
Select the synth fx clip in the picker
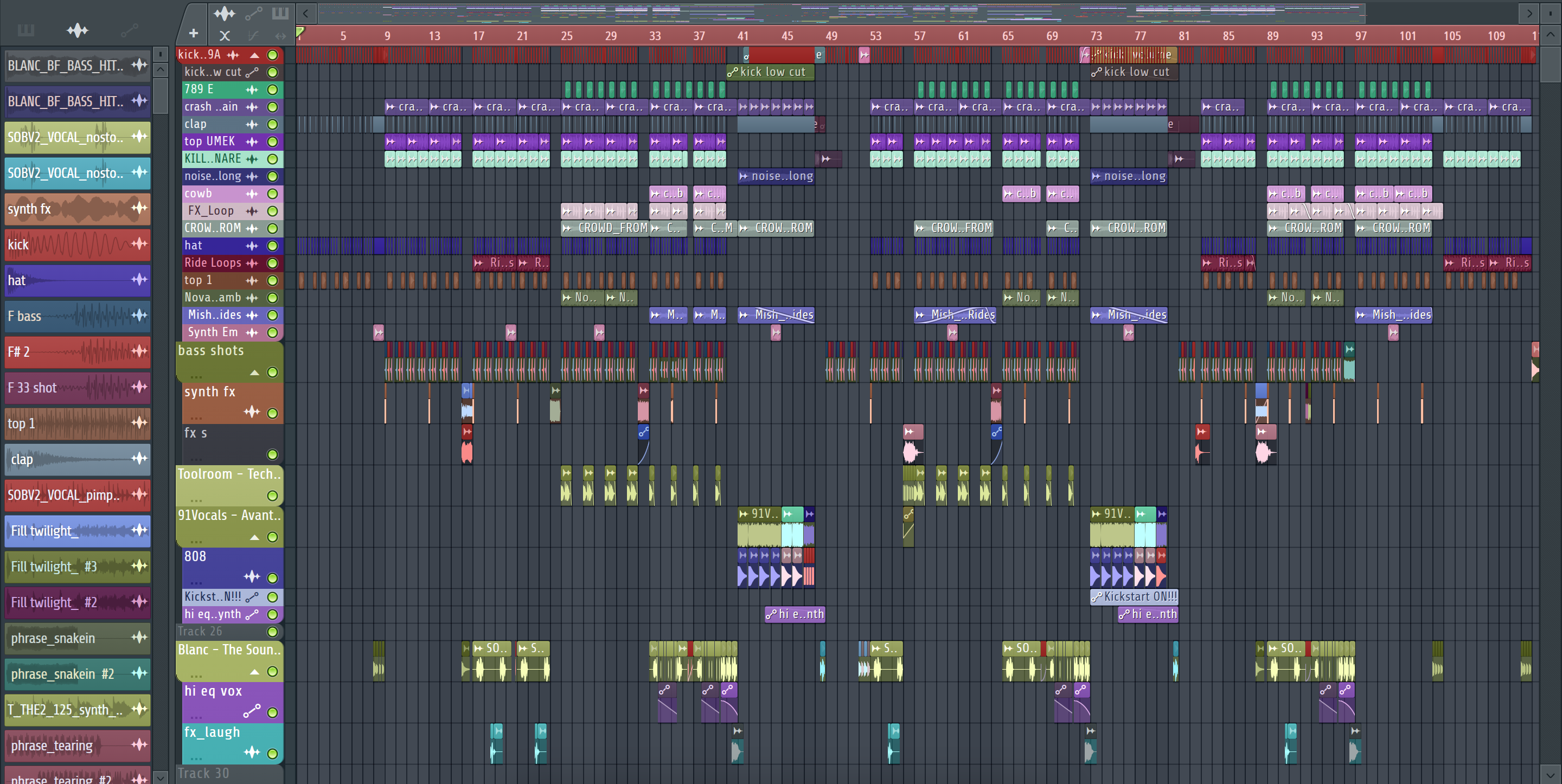click(x=78, y=209)
